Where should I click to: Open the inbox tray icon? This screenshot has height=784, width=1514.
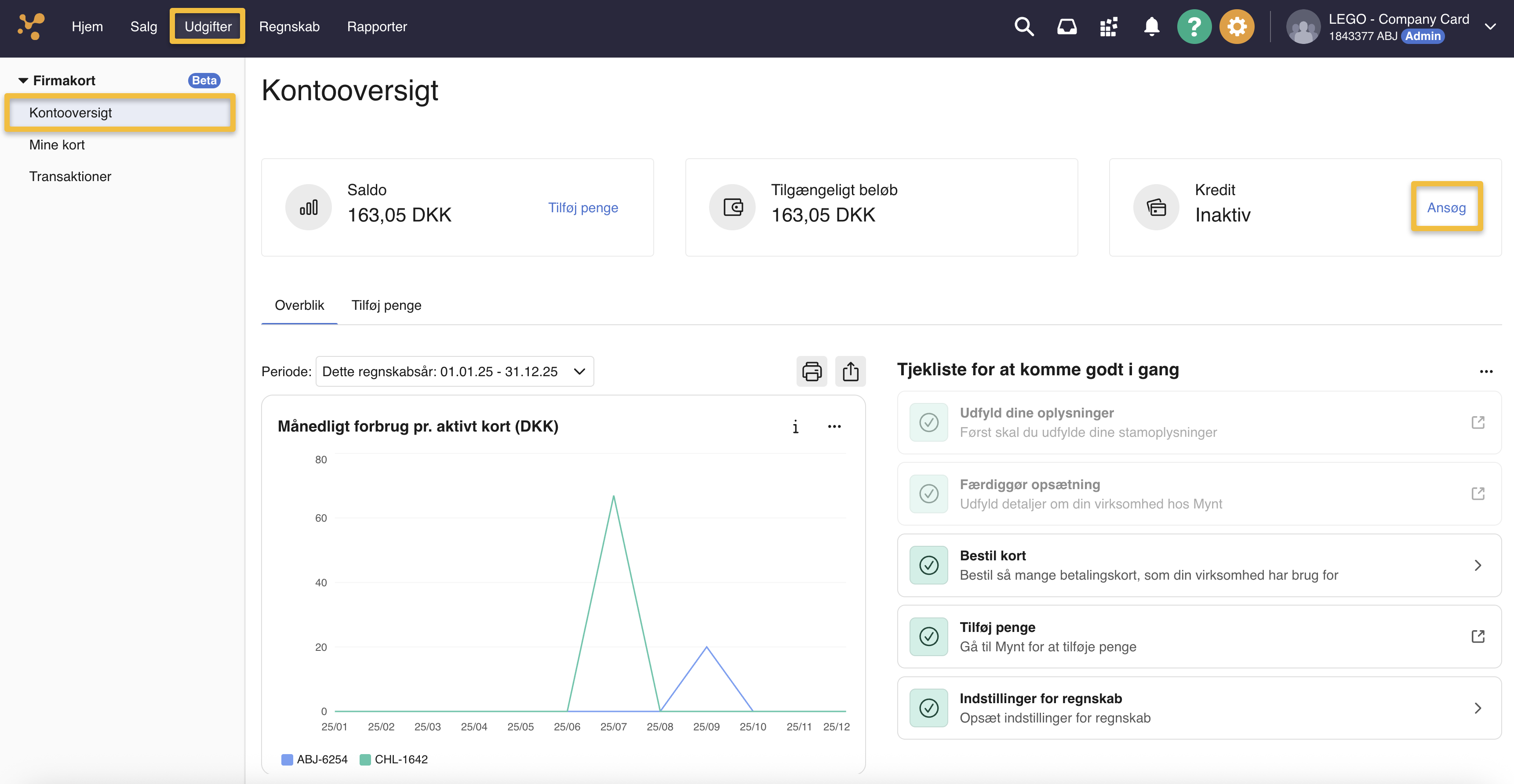tap(1067, 26)
